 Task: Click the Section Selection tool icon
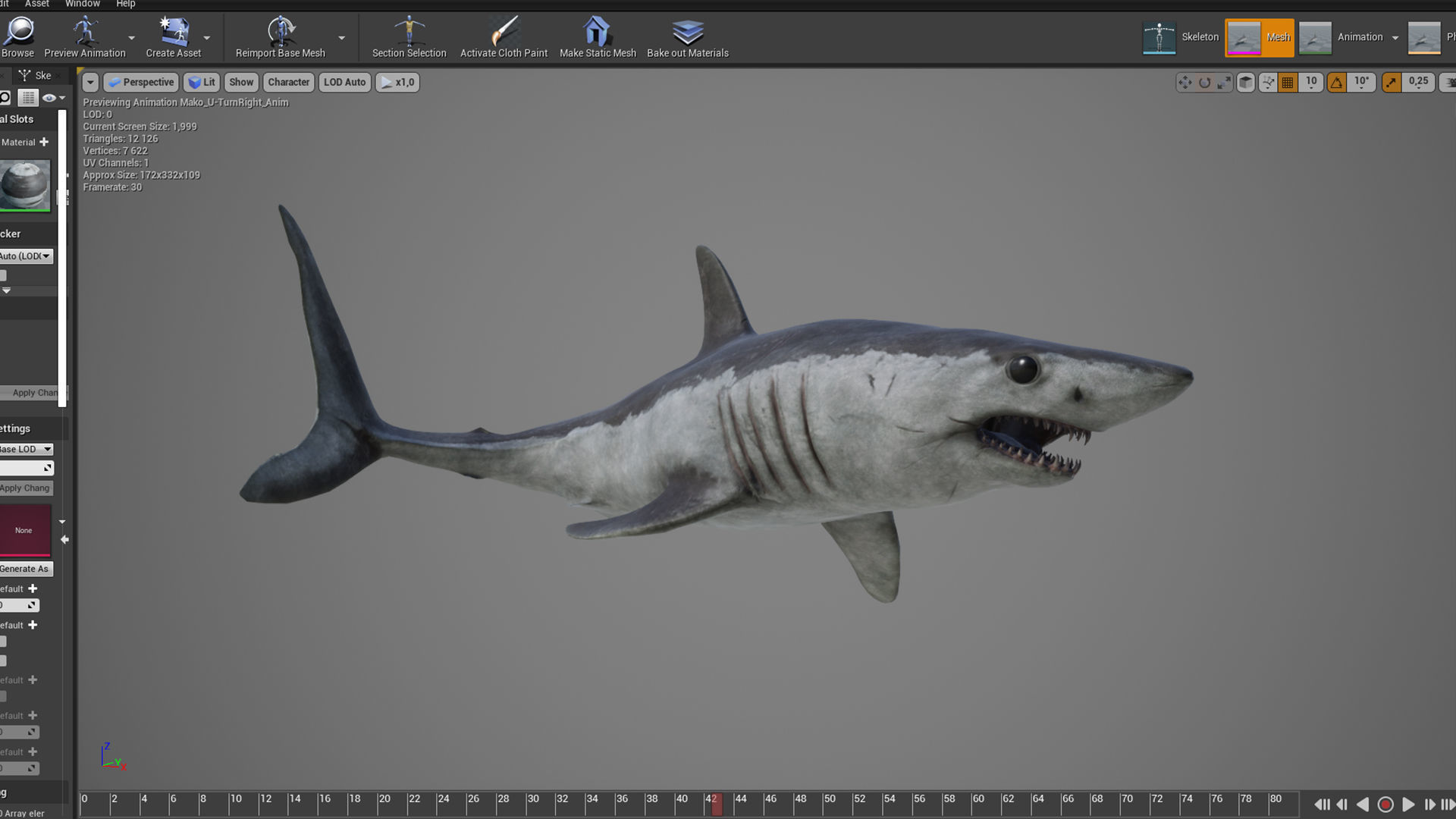pyautogui.click(x=409, y=32)
